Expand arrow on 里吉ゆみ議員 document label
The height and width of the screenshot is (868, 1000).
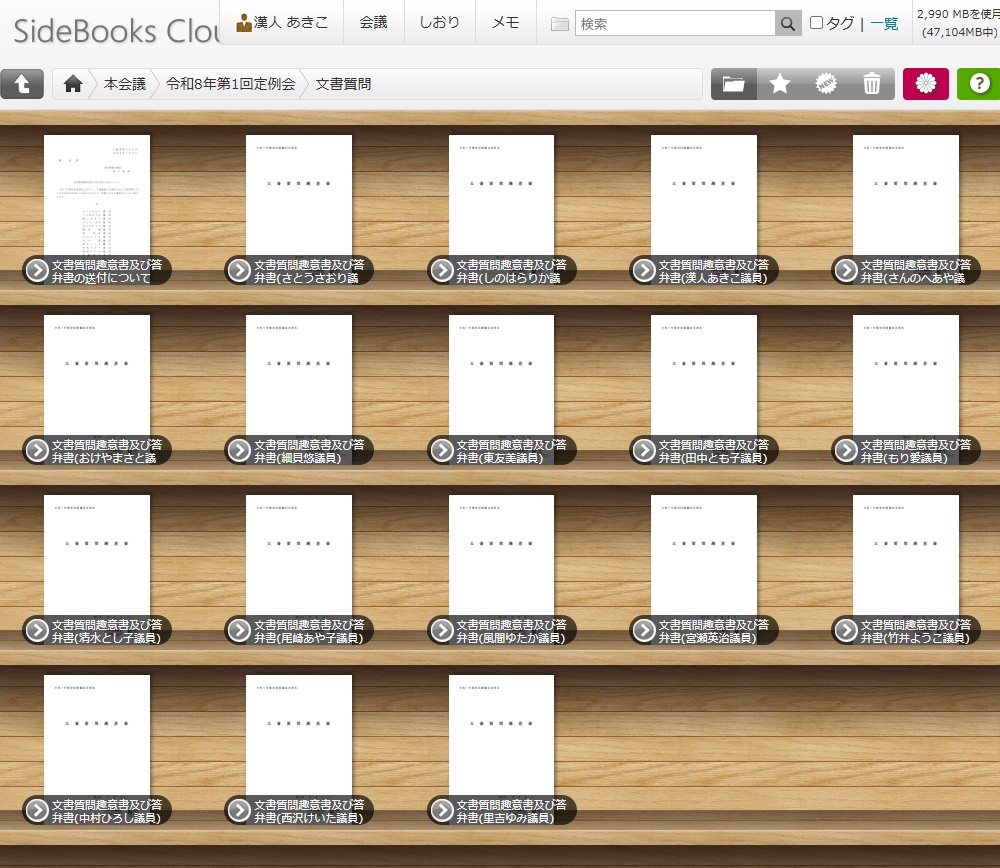point(442,810)
